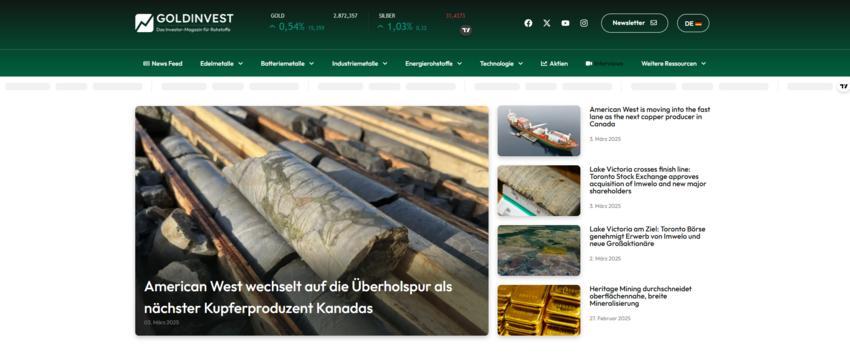Expand the Energierohstoffe dropdown menu
This screenshot has width=850, height=361.
click(x=433, y=63)
